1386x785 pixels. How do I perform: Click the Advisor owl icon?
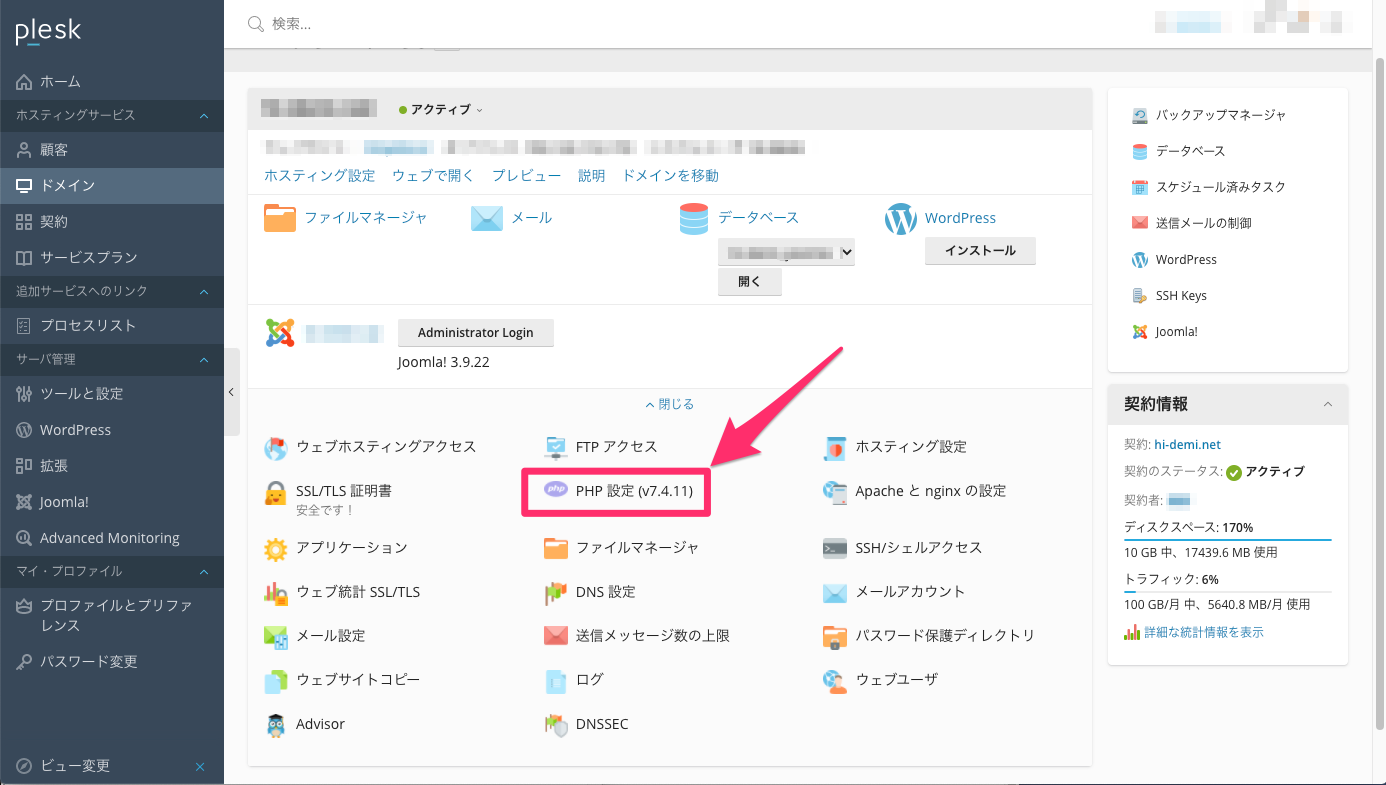coord(276,724)
